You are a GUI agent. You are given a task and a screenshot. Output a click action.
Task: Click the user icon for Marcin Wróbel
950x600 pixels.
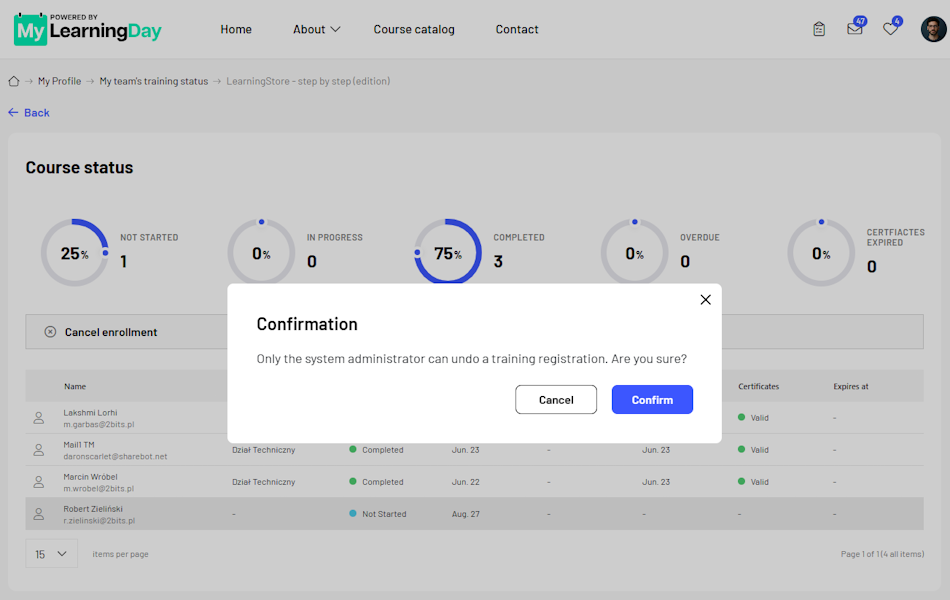39,482
